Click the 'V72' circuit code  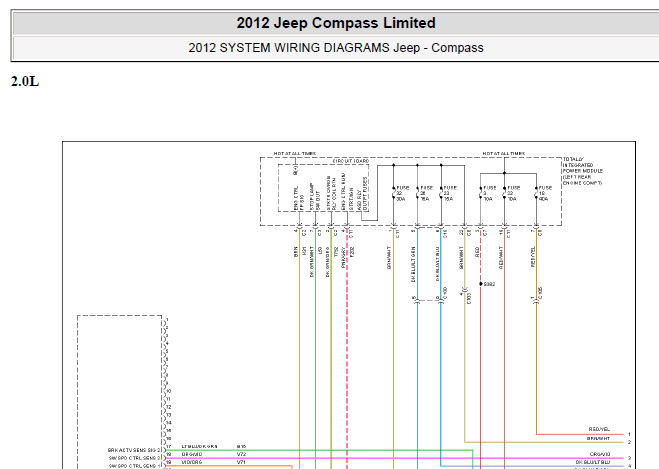(x=241, y=454)
